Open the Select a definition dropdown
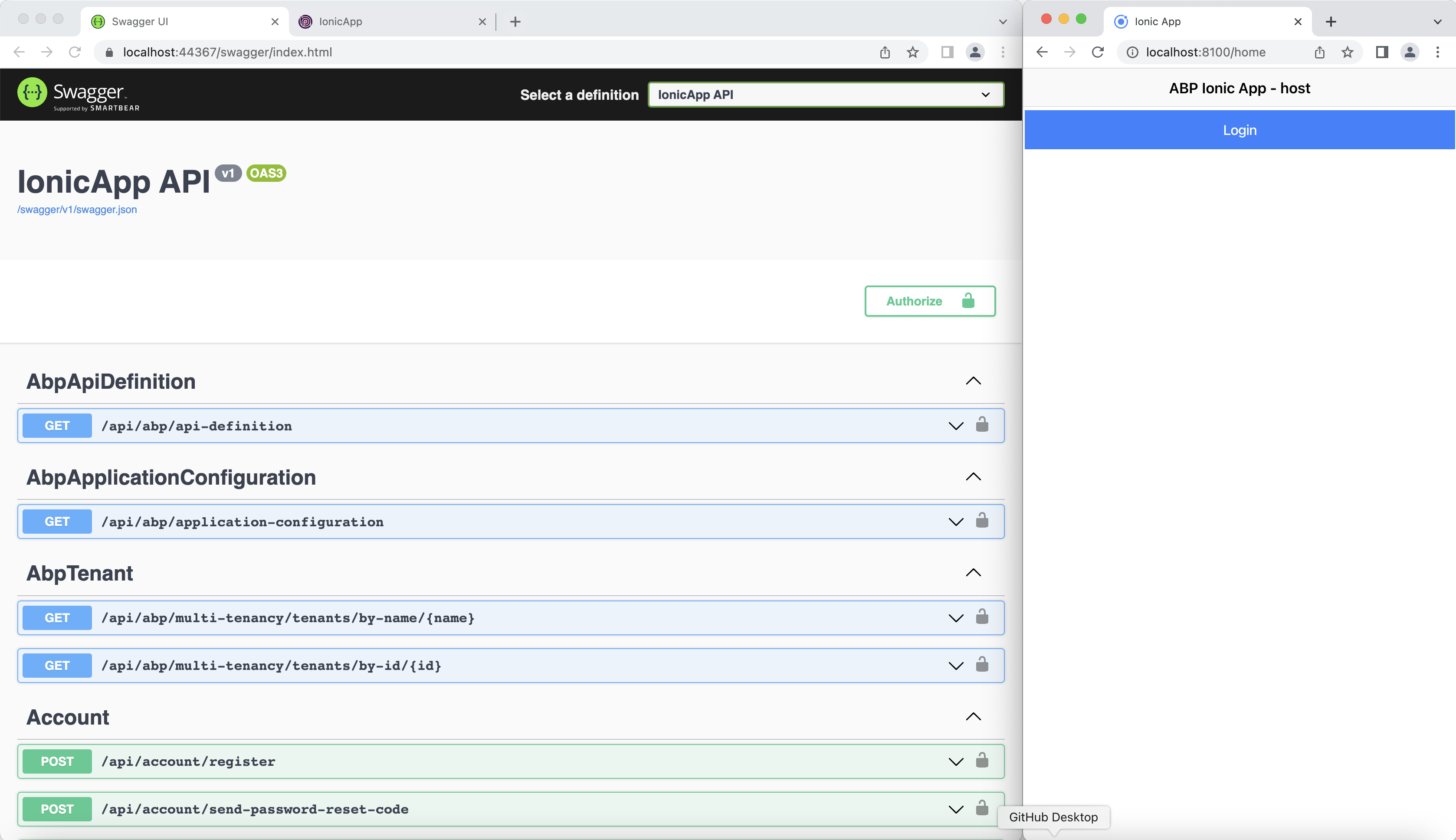The width and height of the screenshot is (1456, 840). 825,94
